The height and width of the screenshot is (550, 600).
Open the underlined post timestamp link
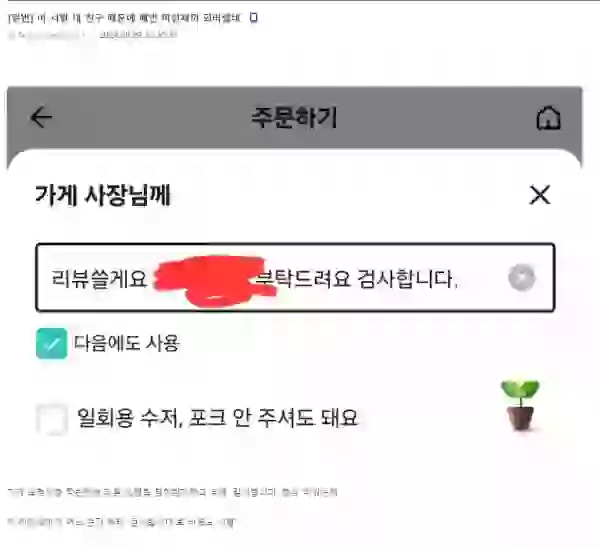(138, 34)
